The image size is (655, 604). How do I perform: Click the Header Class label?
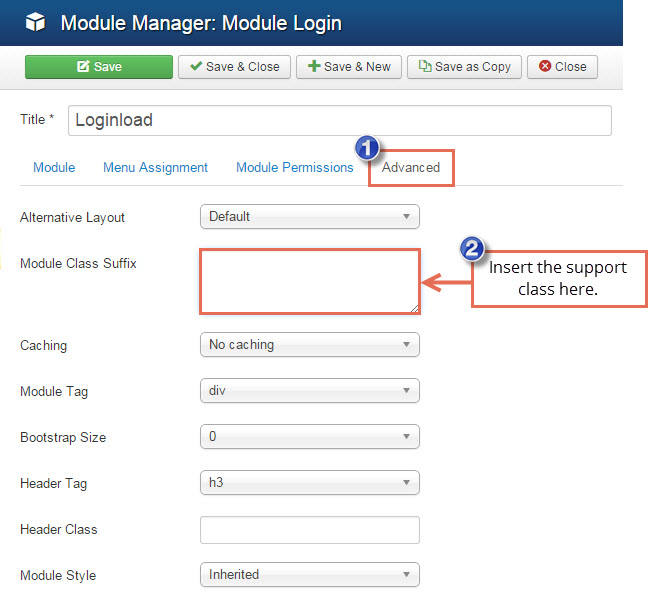59,529
